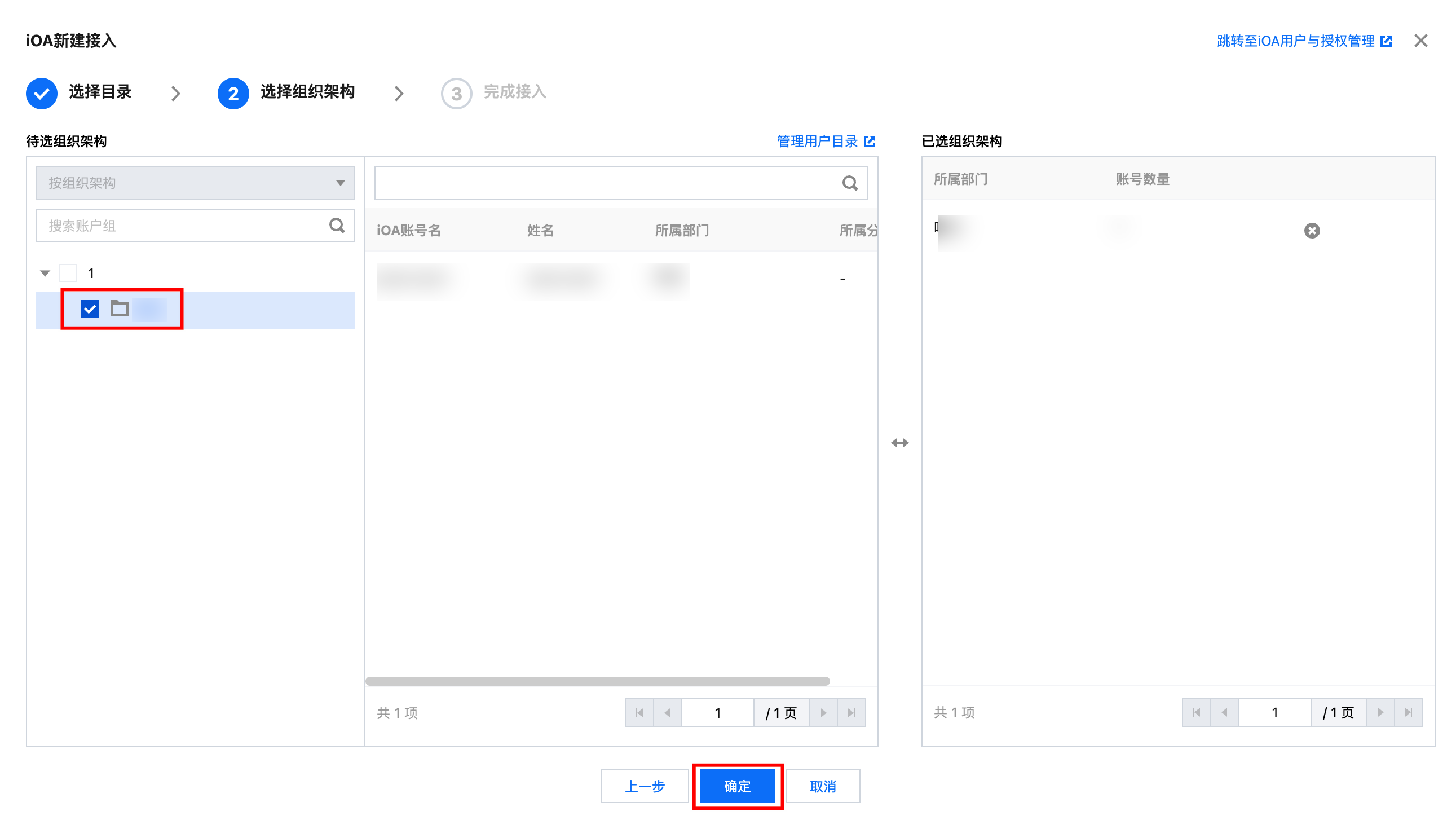The width and height of the screenshot is (1456, 829).
Task: Check the root node '1' checkbox
Action: [x=68, y=274]
